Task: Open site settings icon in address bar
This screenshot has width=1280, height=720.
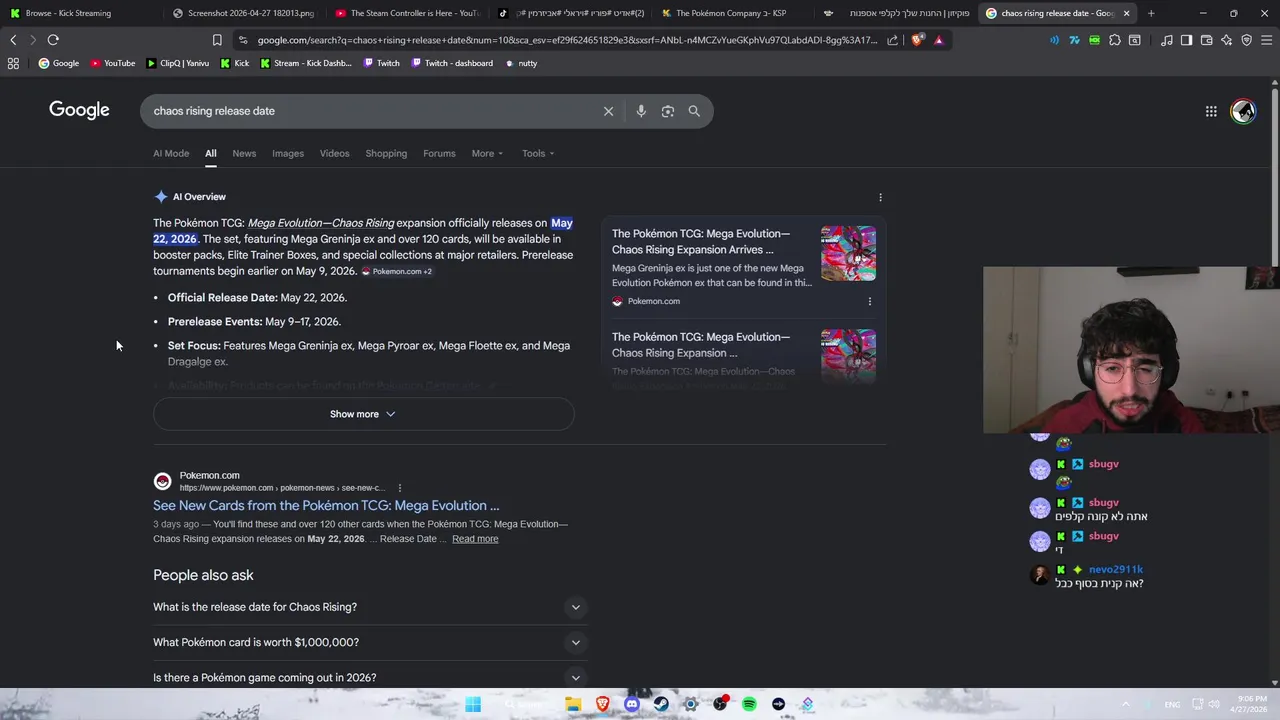Action: 243,40
